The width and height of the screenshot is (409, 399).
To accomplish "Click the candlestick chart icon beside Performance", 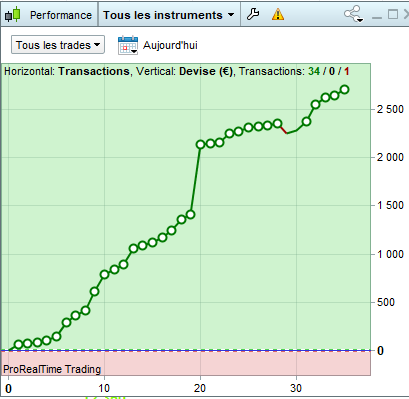I will (13, 15).
